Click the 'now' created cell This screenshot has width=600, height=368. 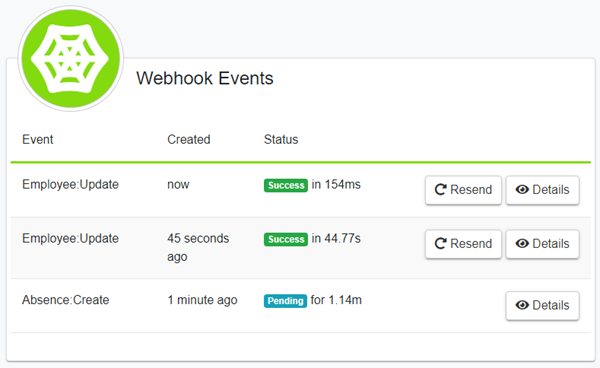[x=178, y=185]
